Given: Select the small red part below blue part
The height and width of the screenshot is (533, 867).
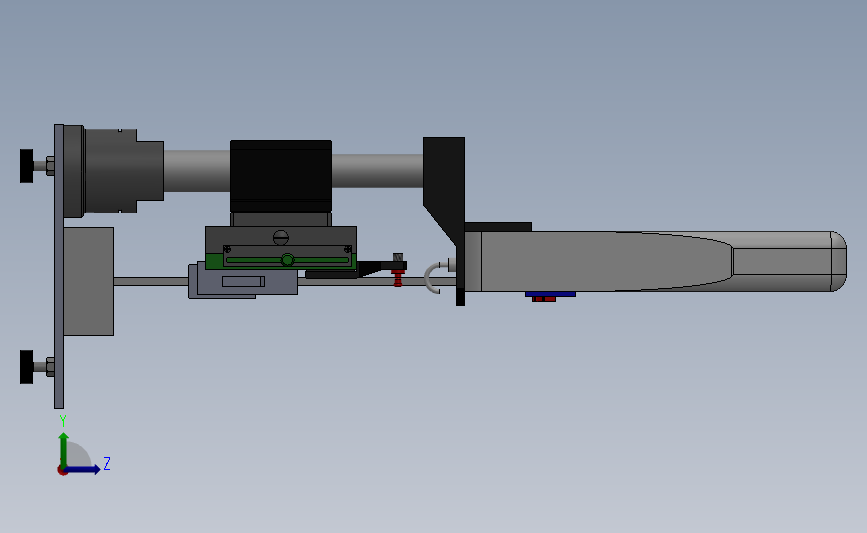Looking at the screenshot, I should click(x=544, y=299).
